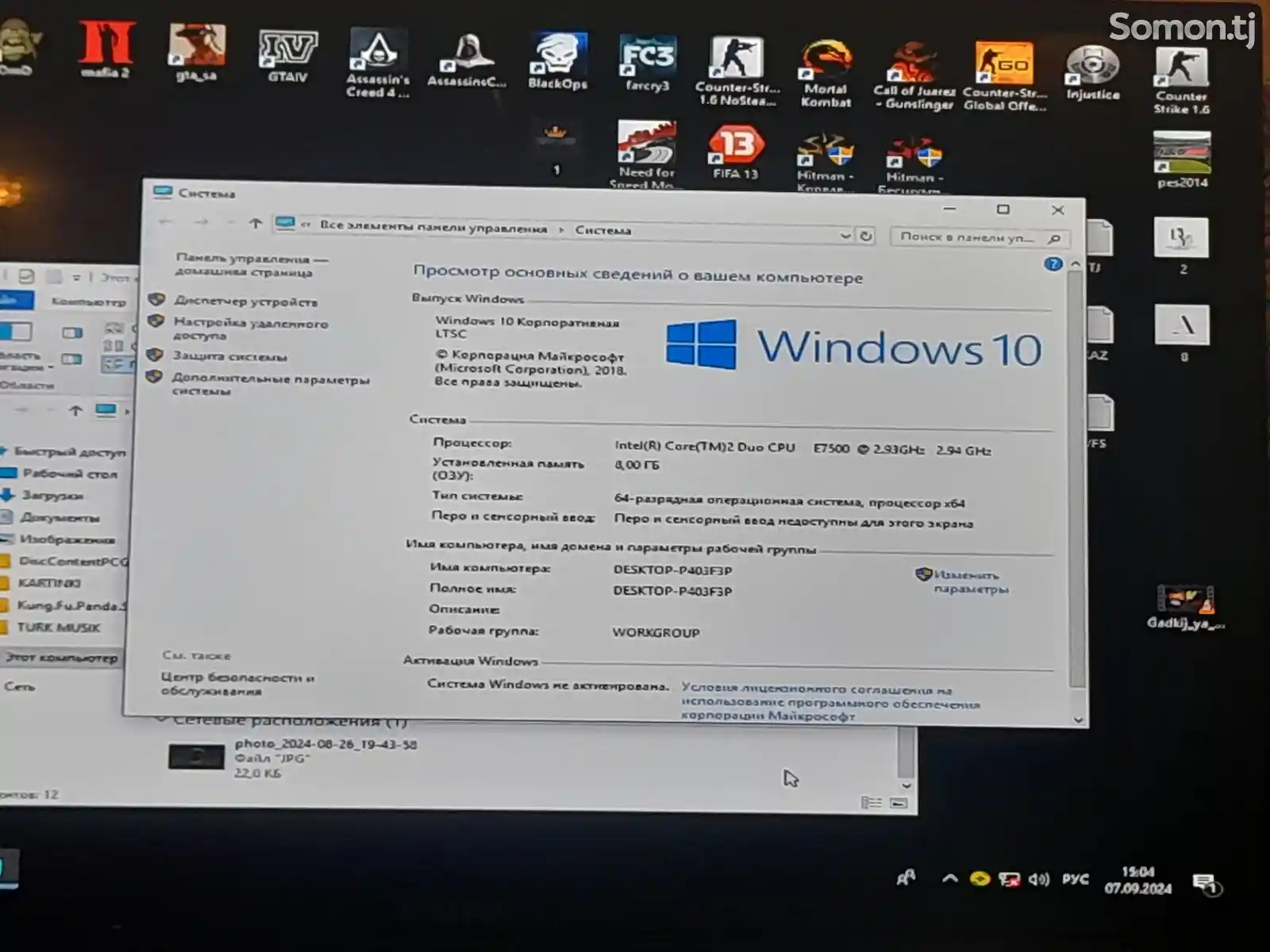The image size is (1270, 952).
Task: Launch Call of Juarez Gunslinger shortcut
Action: [x=914, y=75]
